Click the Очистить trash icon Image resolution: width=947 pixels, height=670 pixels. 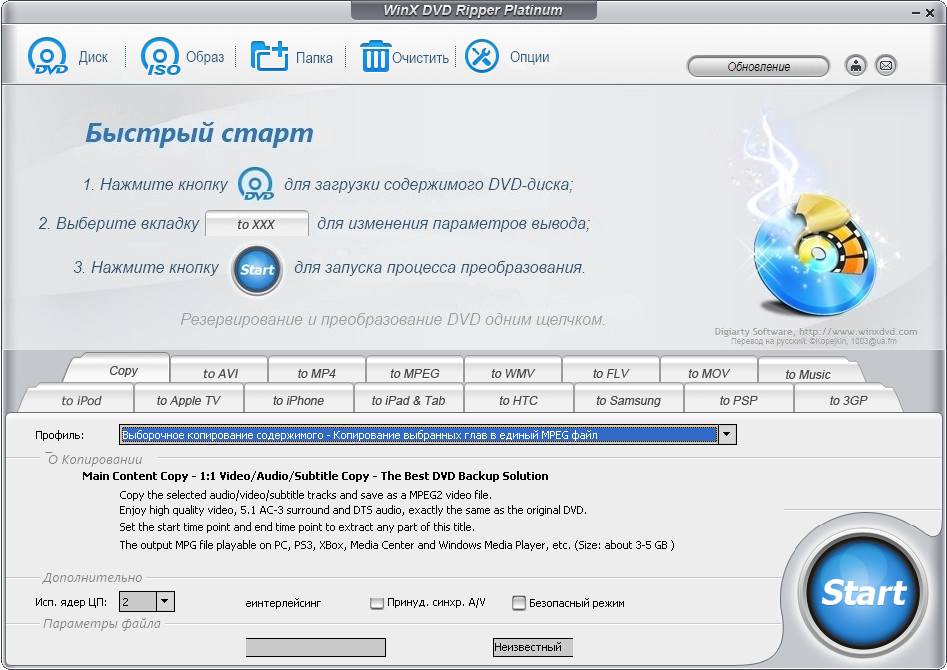click(375, 57)
